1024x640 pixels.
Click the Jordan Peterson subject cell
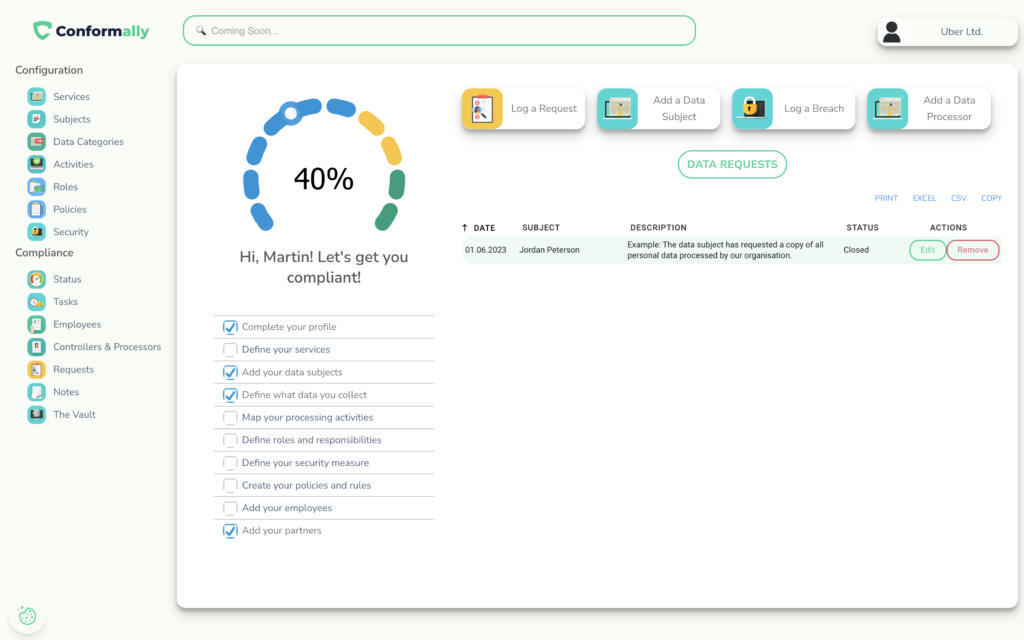click(549, 250)
